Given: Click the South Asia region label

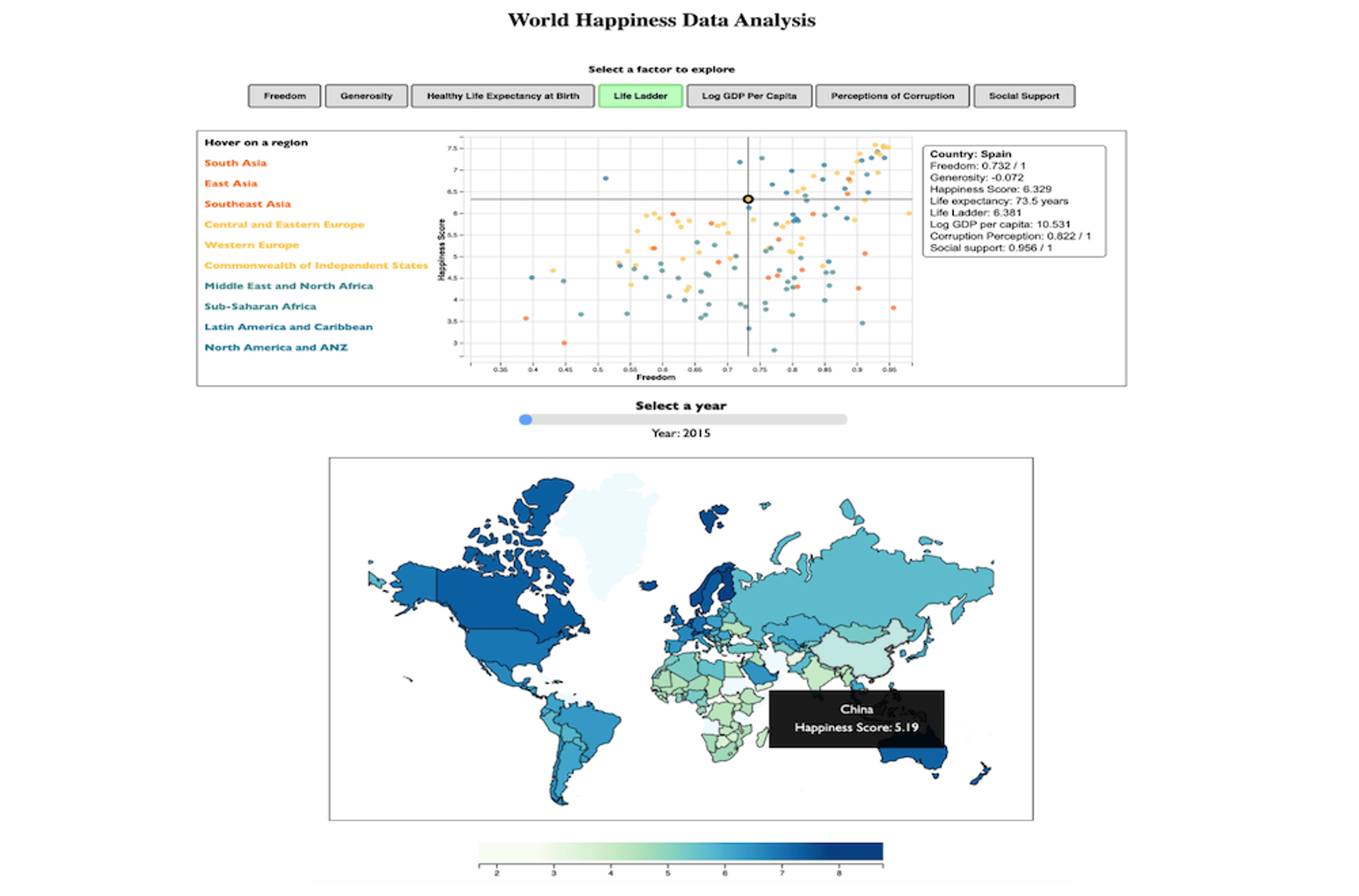Looking at the screenshot, I should [236, 163].
